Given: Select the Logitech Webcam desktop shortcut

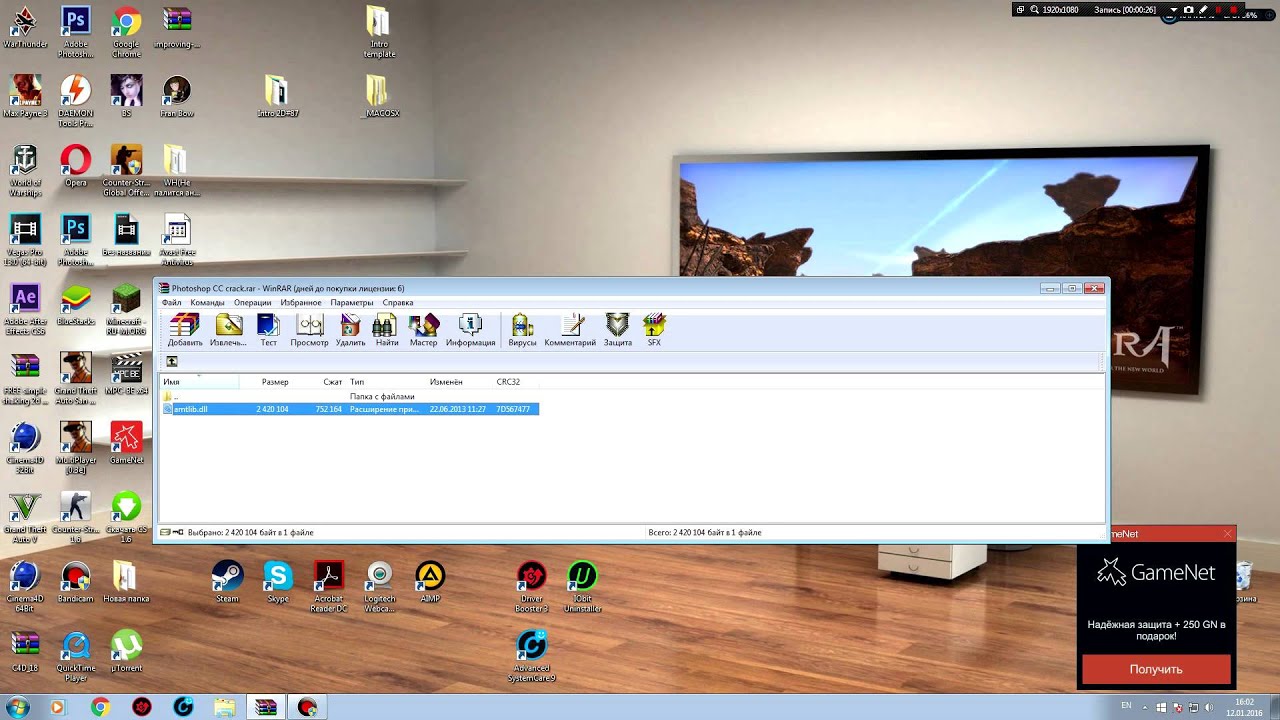Looking at the screenshot, I should click(379, 586).
